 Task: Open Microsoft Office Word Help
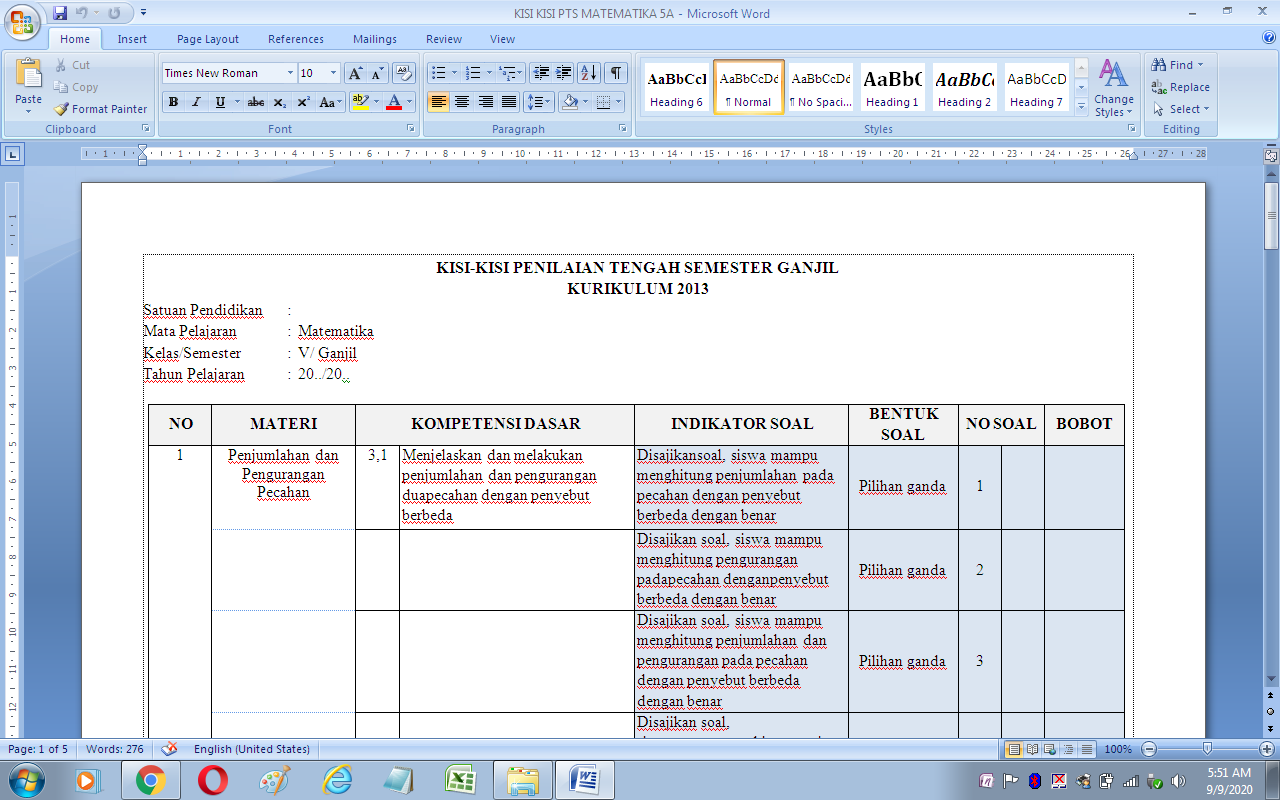(x=1269, y=38)
